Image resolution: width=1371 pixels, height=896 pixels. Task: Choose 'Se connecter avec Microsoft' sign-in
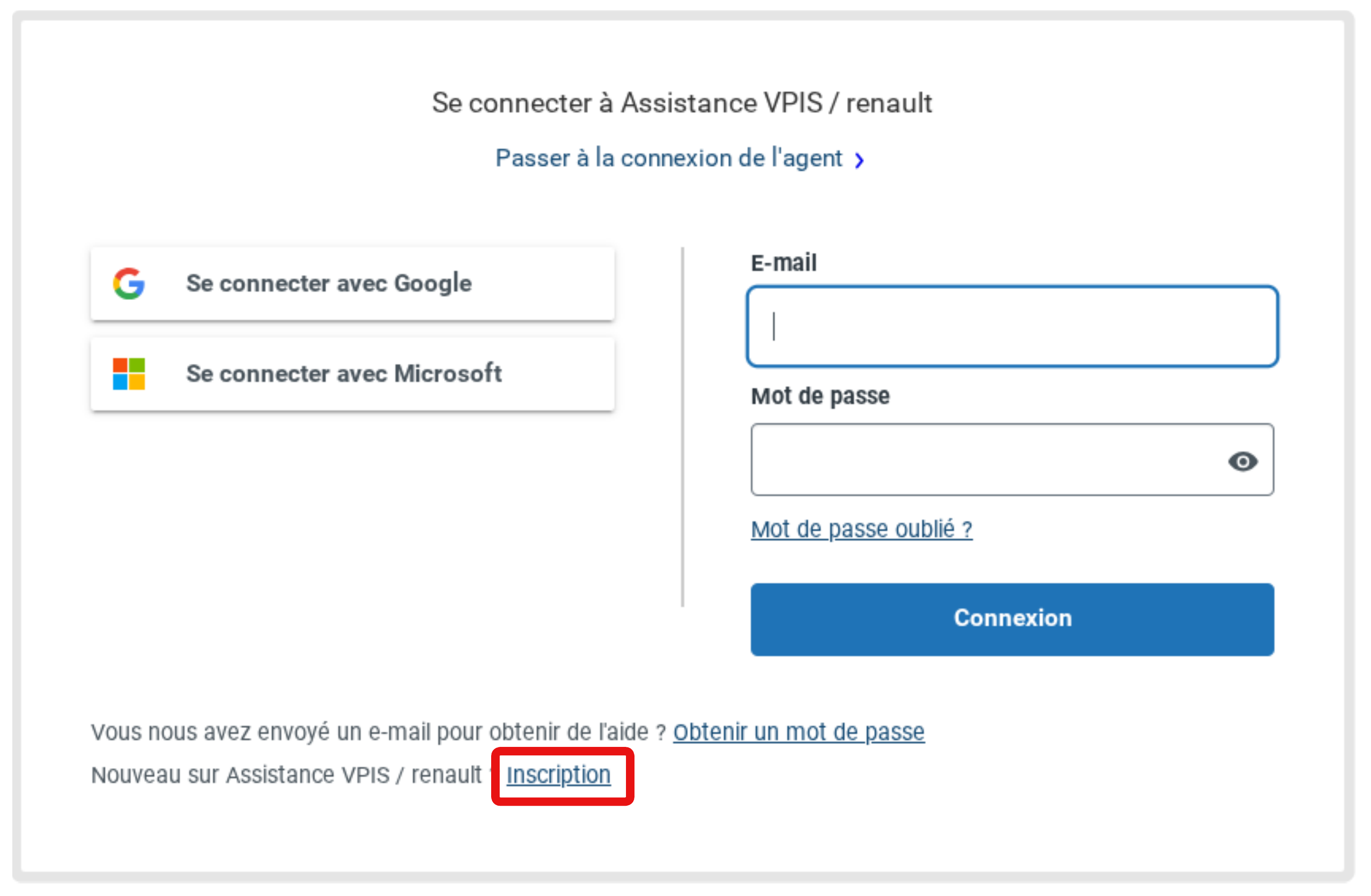pos(352,374)
